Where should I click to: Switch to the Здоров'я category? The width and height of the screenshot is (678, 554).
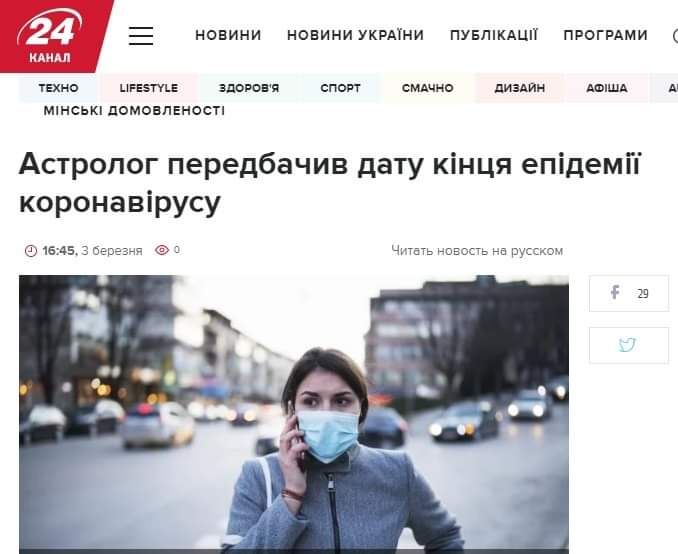tap(249, 88)
